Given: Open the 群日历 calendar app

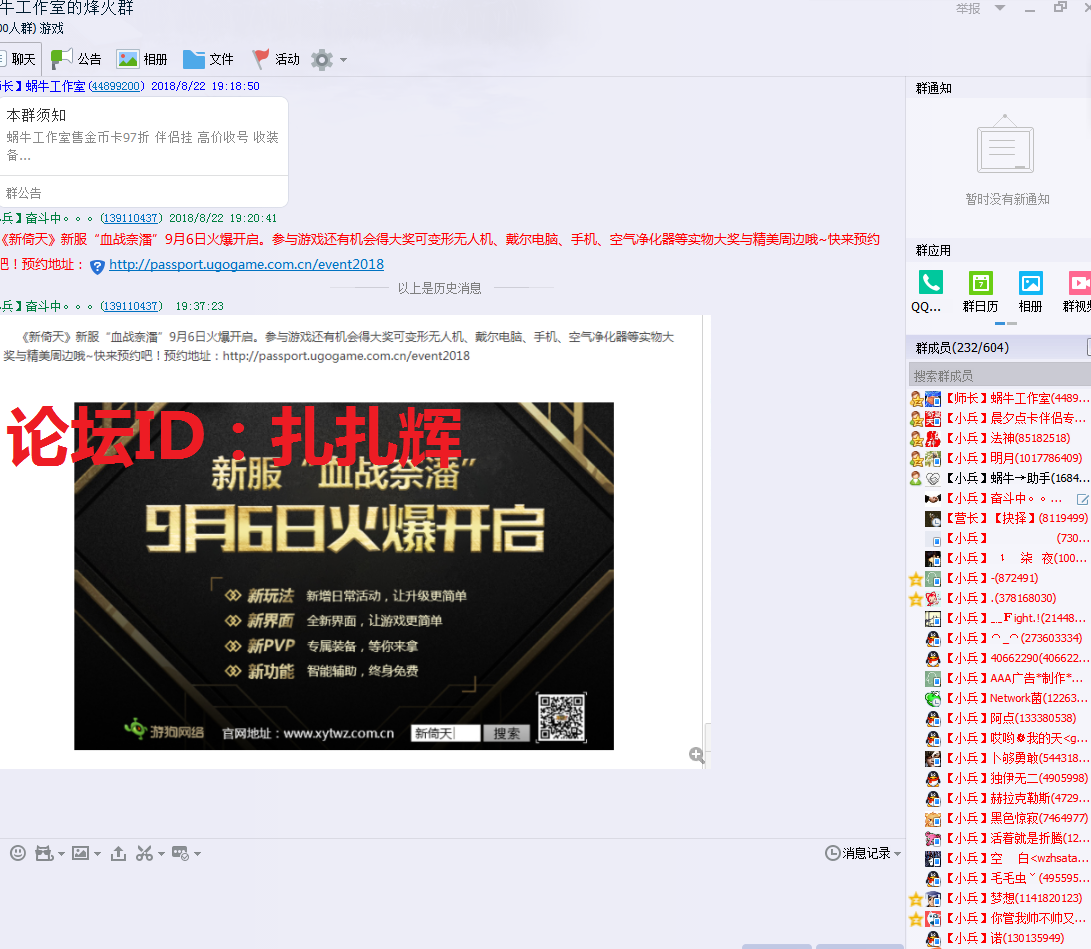Looking at the screenshot, I should tap(980, 292).
